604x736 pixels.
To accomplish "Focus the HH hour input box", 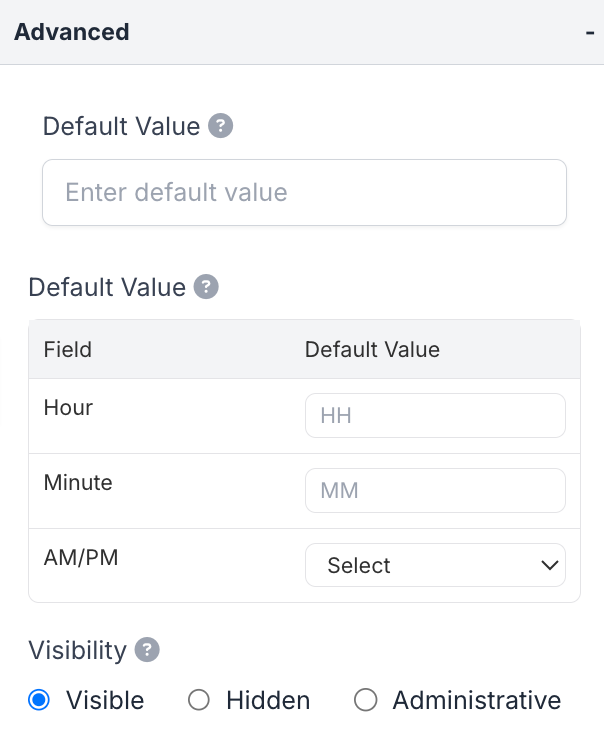I will point(435,415).
